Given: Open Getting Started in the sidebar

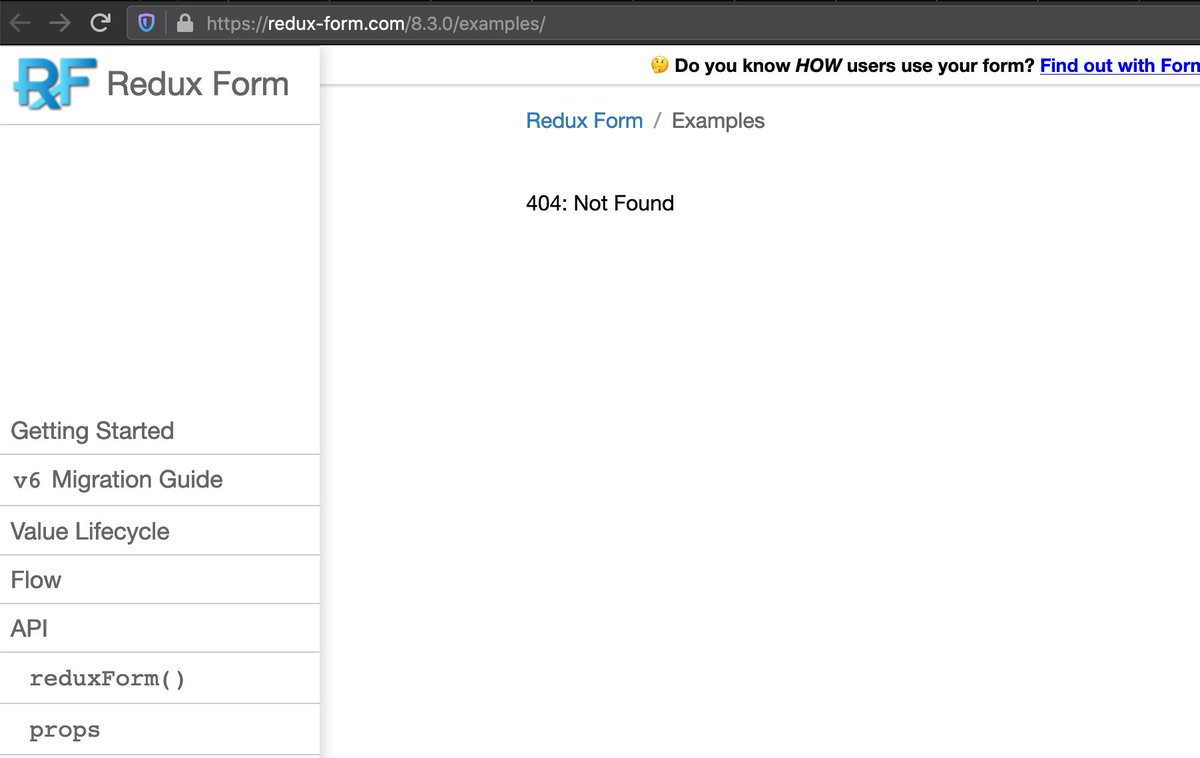Looking at the screenshot, I should (160, 431).
